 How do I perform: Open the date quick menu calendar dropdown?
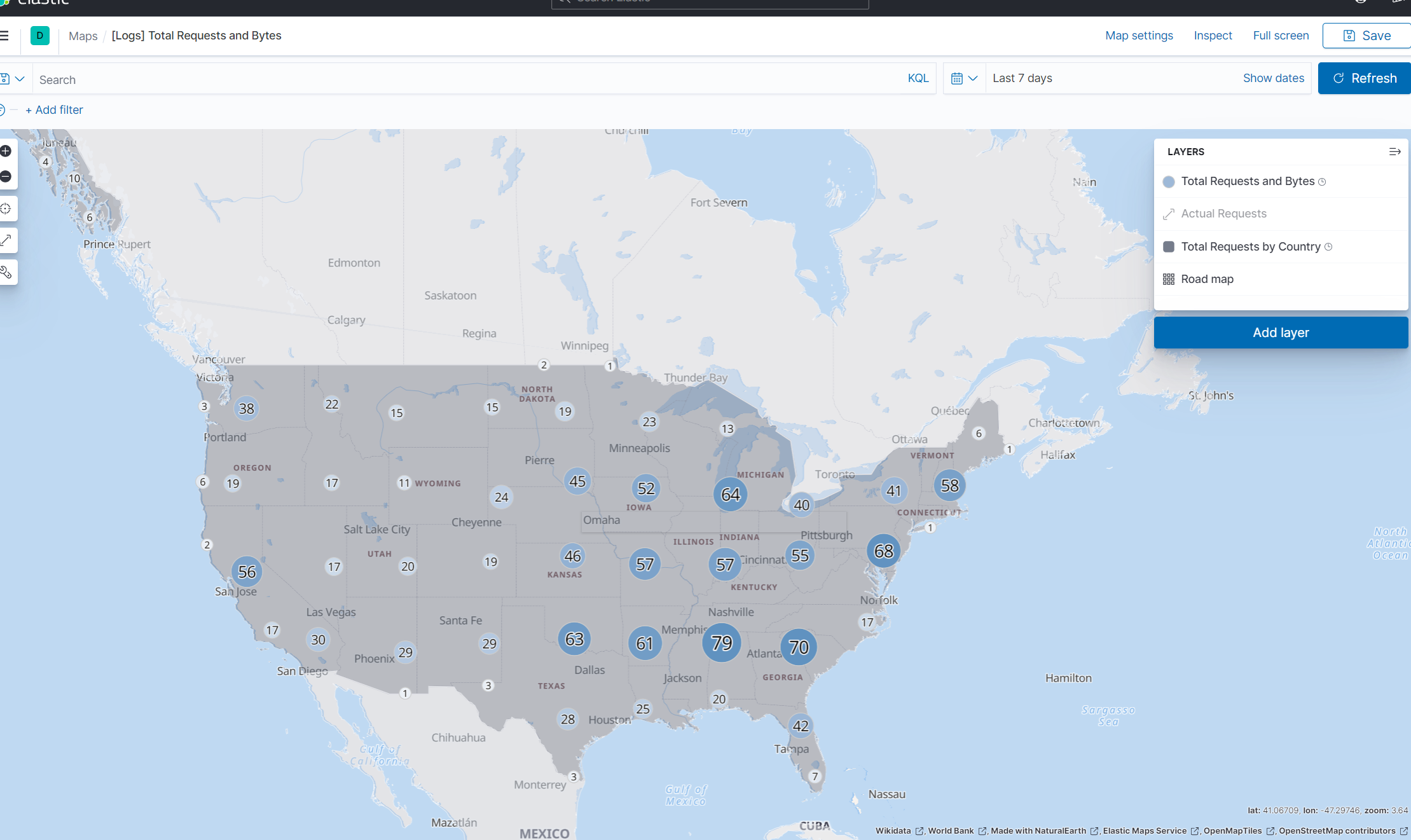coord(965,78)
